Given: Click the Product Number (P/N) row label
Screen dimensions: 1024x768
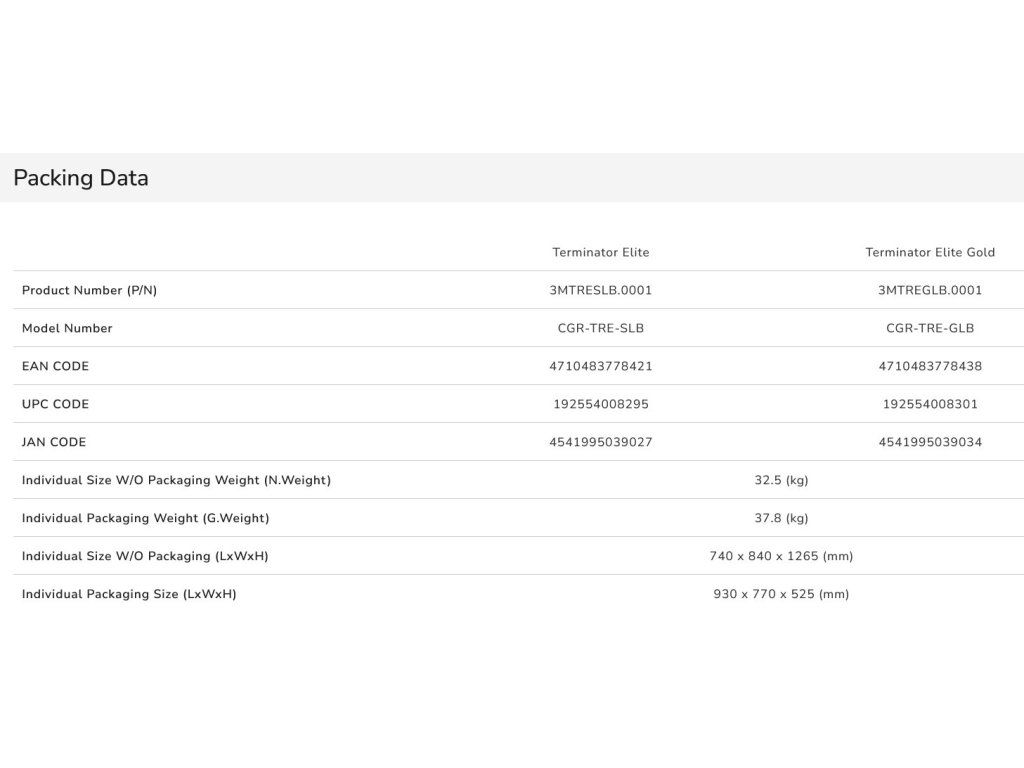Looking at the screenshot, I should [x=89, y=290].
